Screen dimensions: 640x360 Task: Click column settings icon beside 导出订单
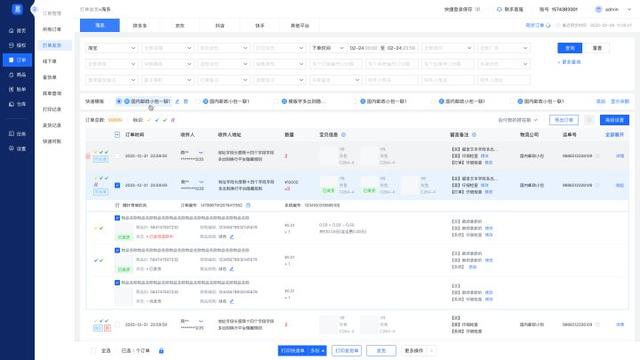[589, 120]
